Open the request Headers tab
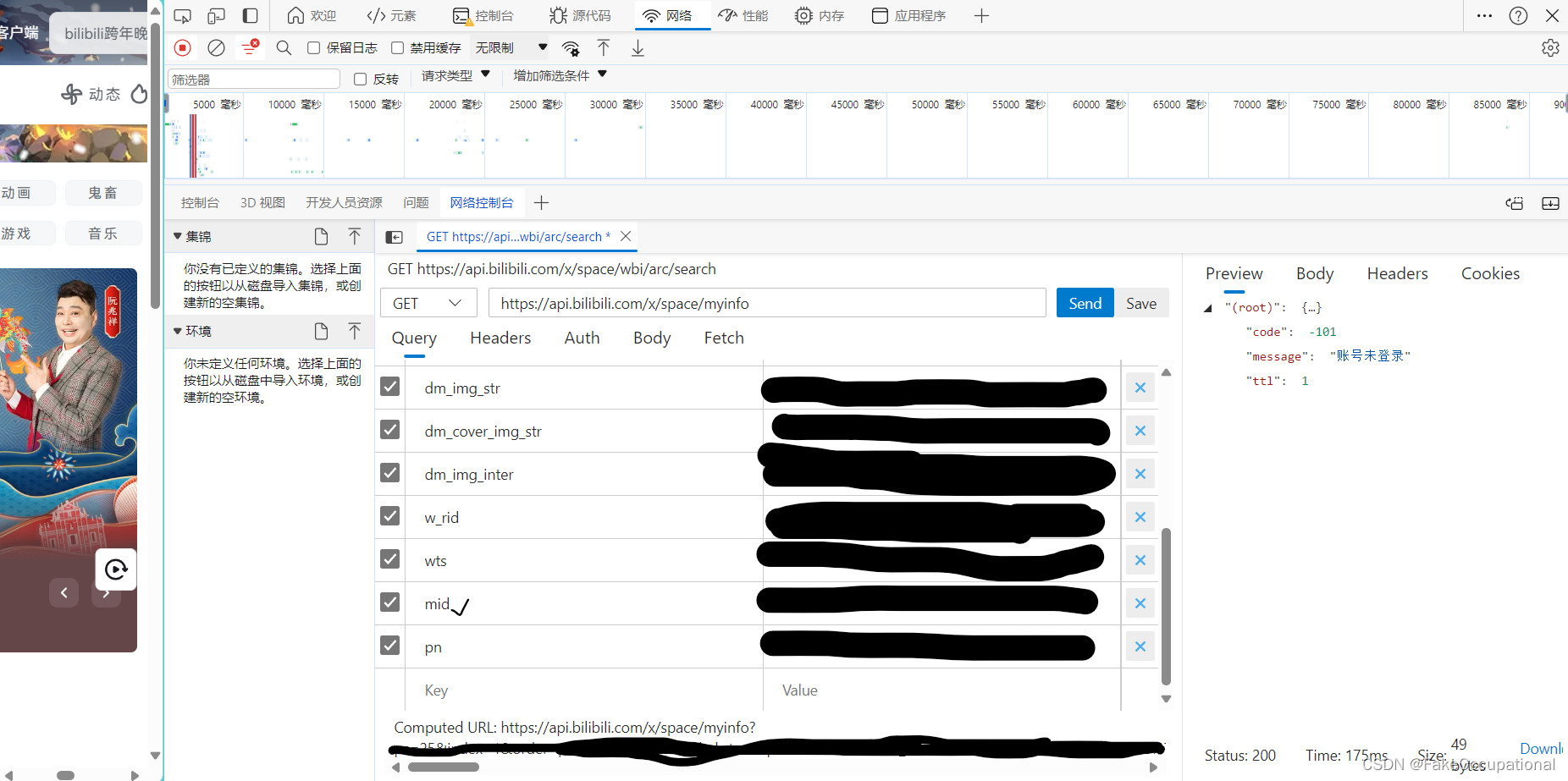Screen dimensions: 1568x781 500,338
